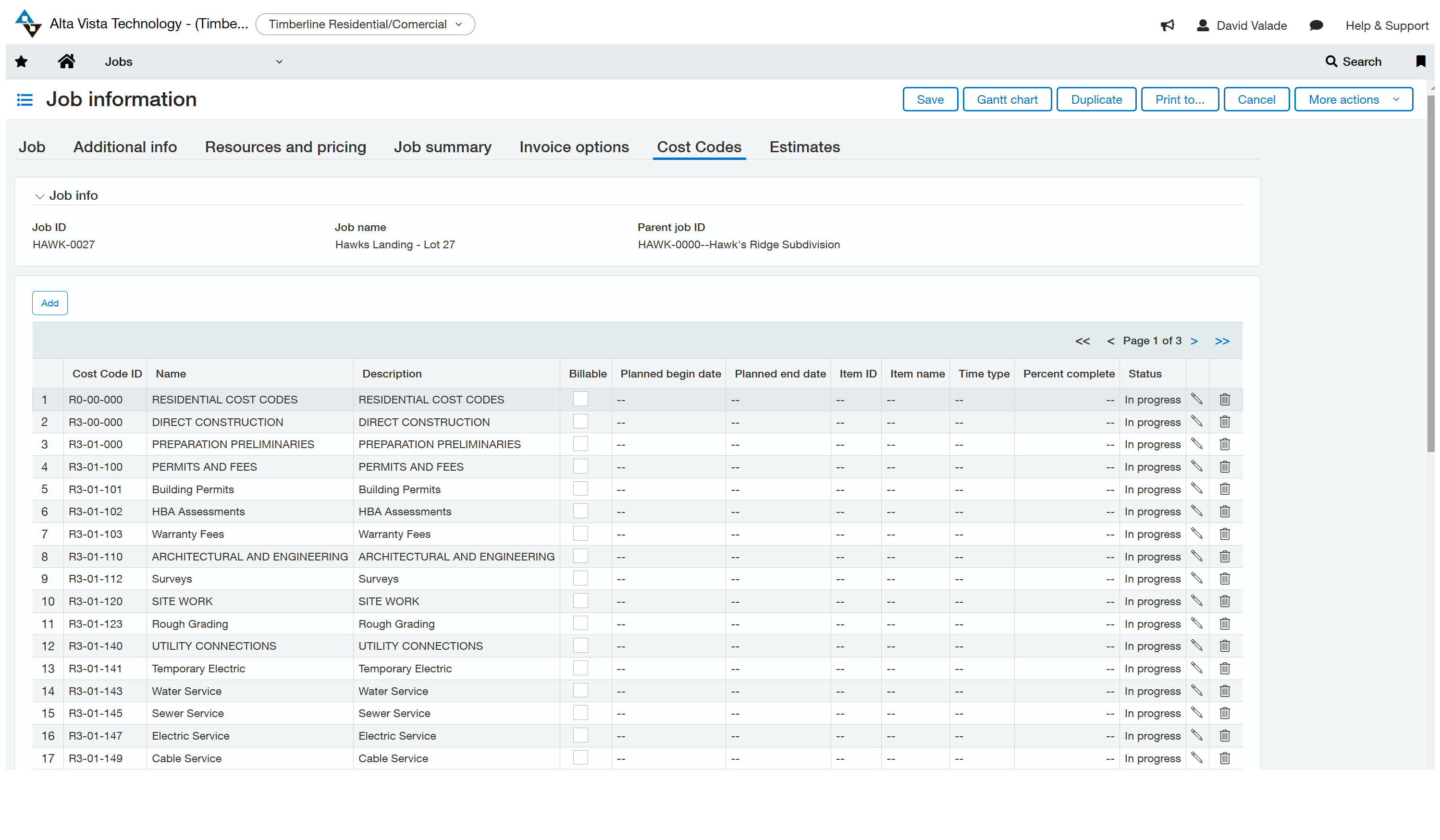Click the favorites star icon
This screenshot has width=1440, height=840.
pyautogui.click(x=21, y=61)
